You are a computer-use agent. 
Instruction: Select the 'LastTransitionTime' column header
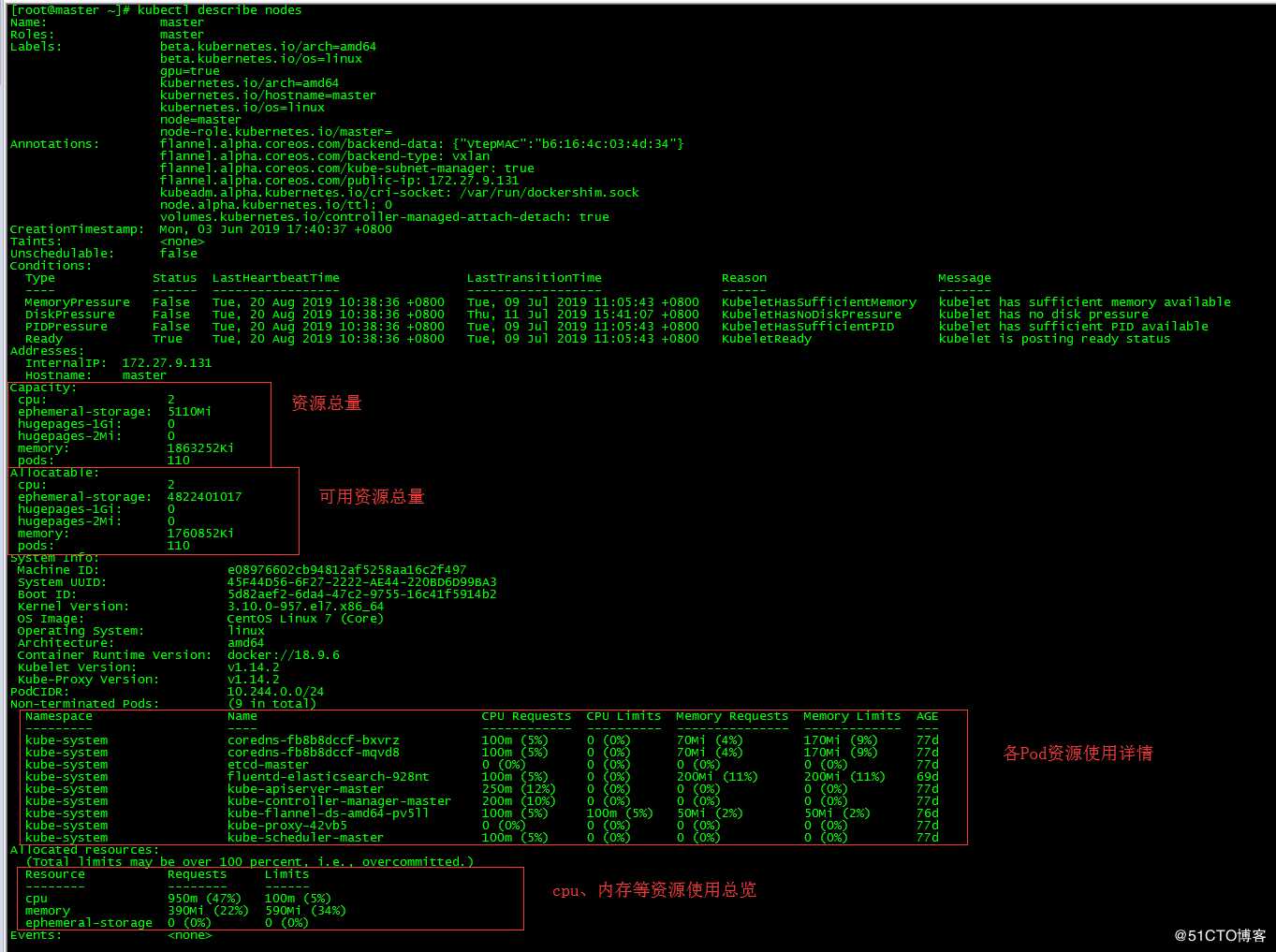(535, 278)
